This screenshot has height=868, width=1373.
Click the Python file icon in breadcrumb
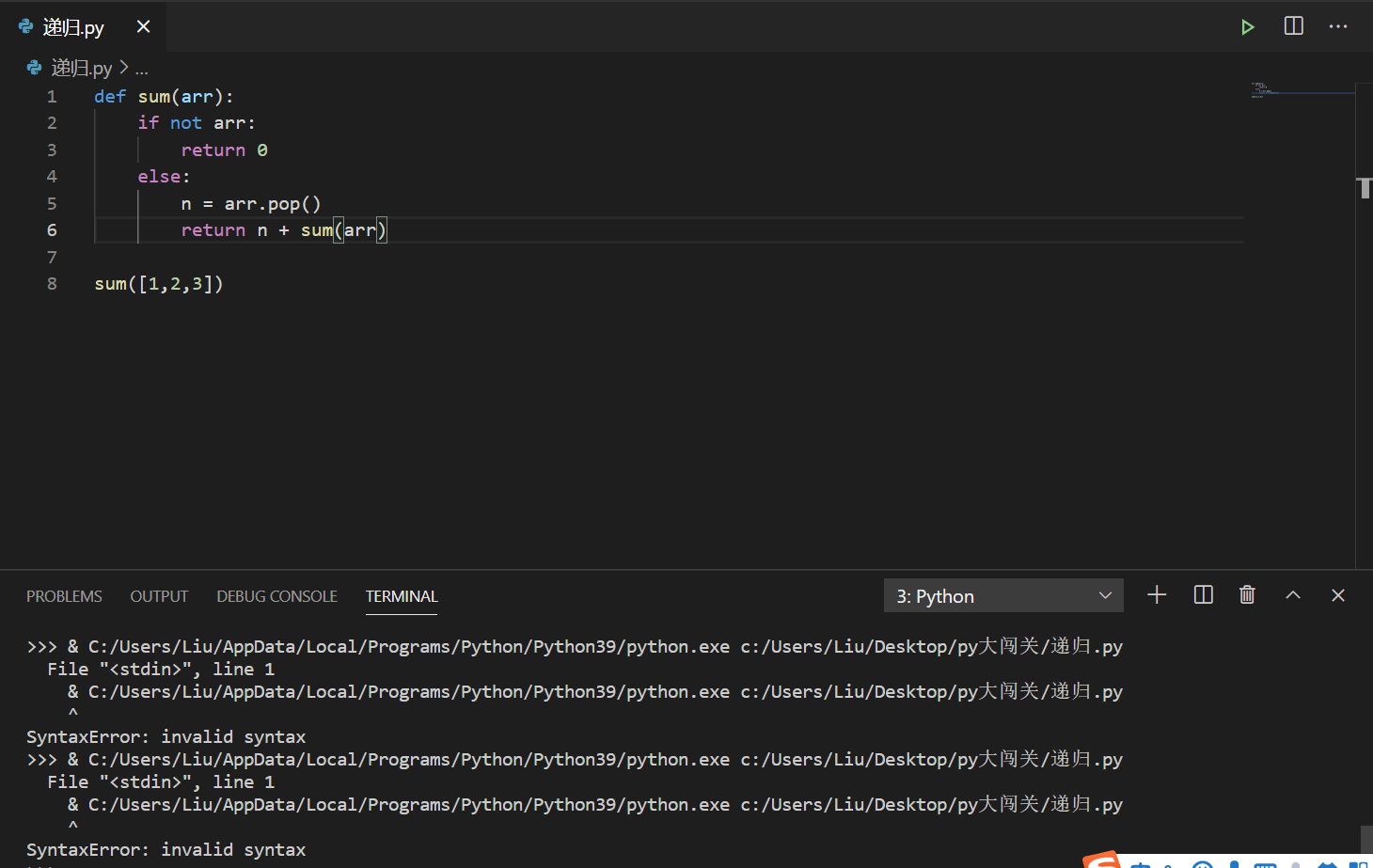tap(35, 68)
